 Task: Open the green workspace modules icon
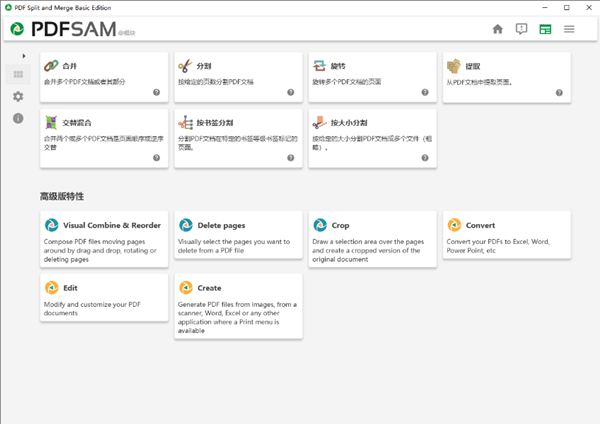545,29
